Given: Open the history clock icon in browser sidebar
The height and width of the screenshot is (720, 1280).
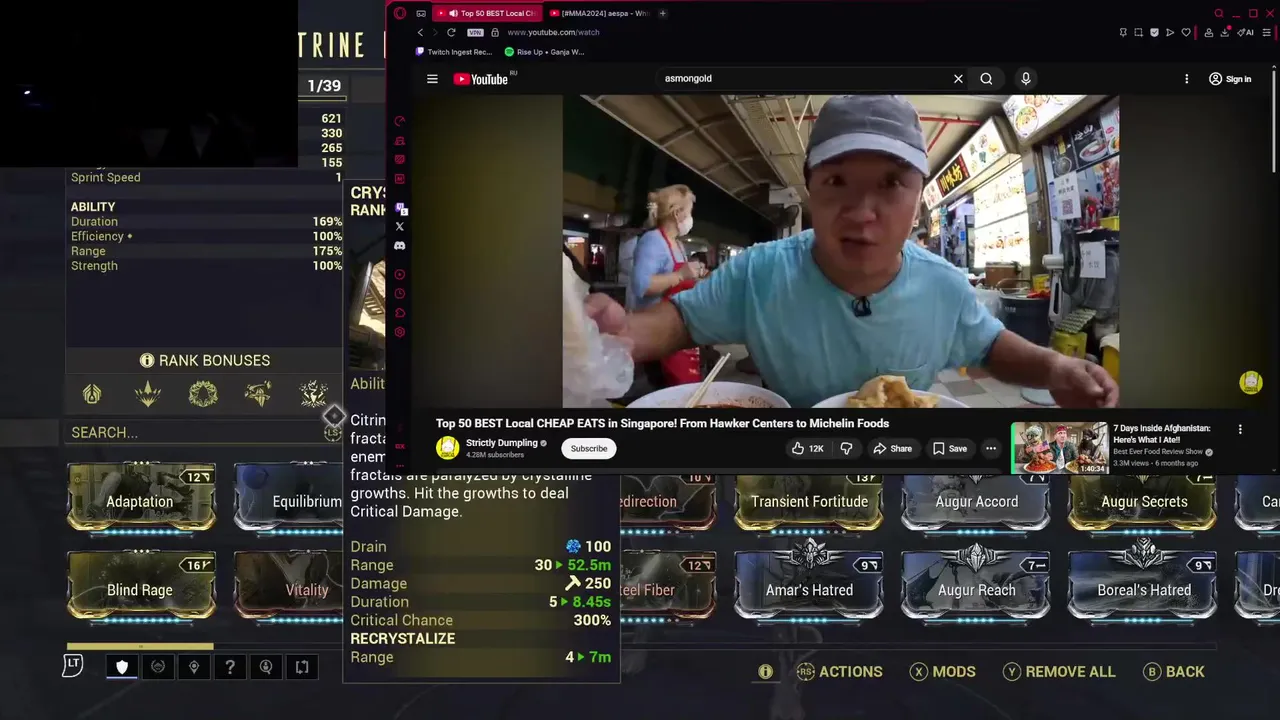Looking at the screenshot, I should (399, 294).
